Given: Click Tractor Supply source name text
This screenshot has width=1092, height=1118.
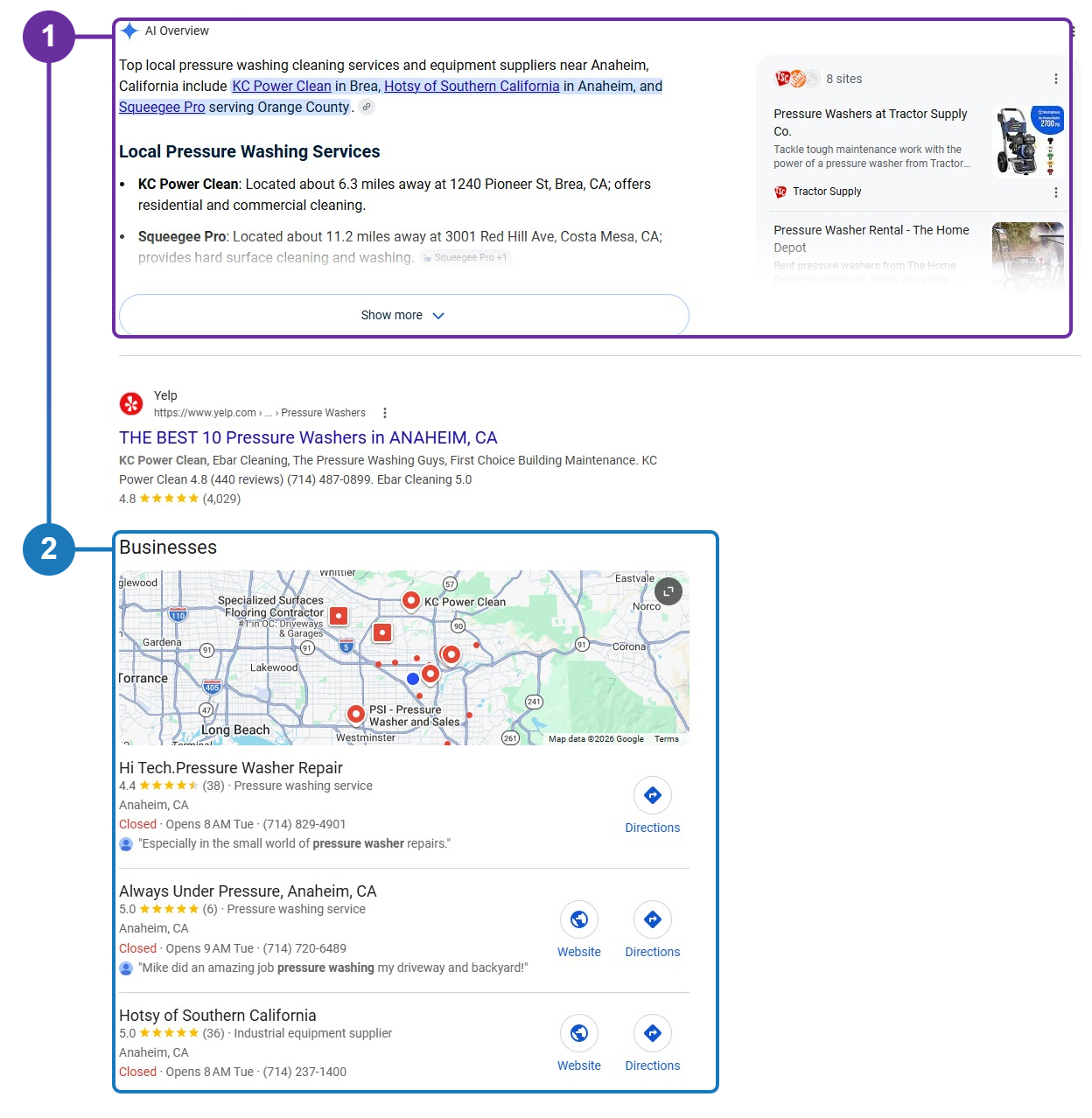Looking at the screenshot, I should (827, 192).
